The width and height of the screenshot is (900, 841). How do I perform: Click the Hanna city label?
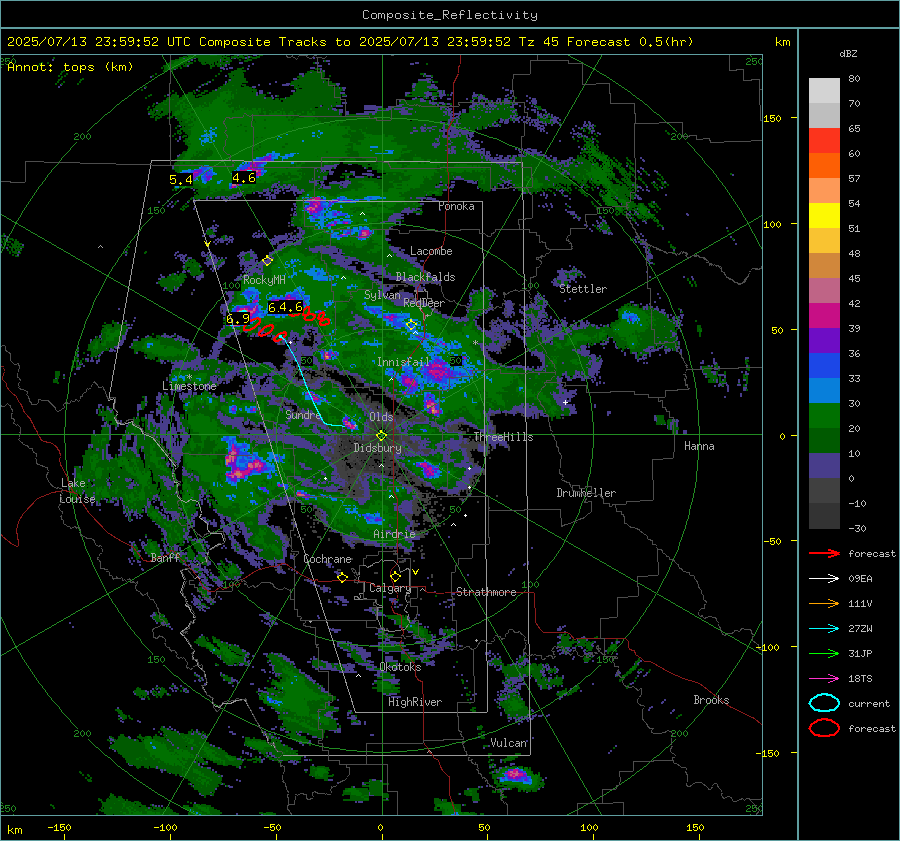pyautogui.click(x=699, y=446)
